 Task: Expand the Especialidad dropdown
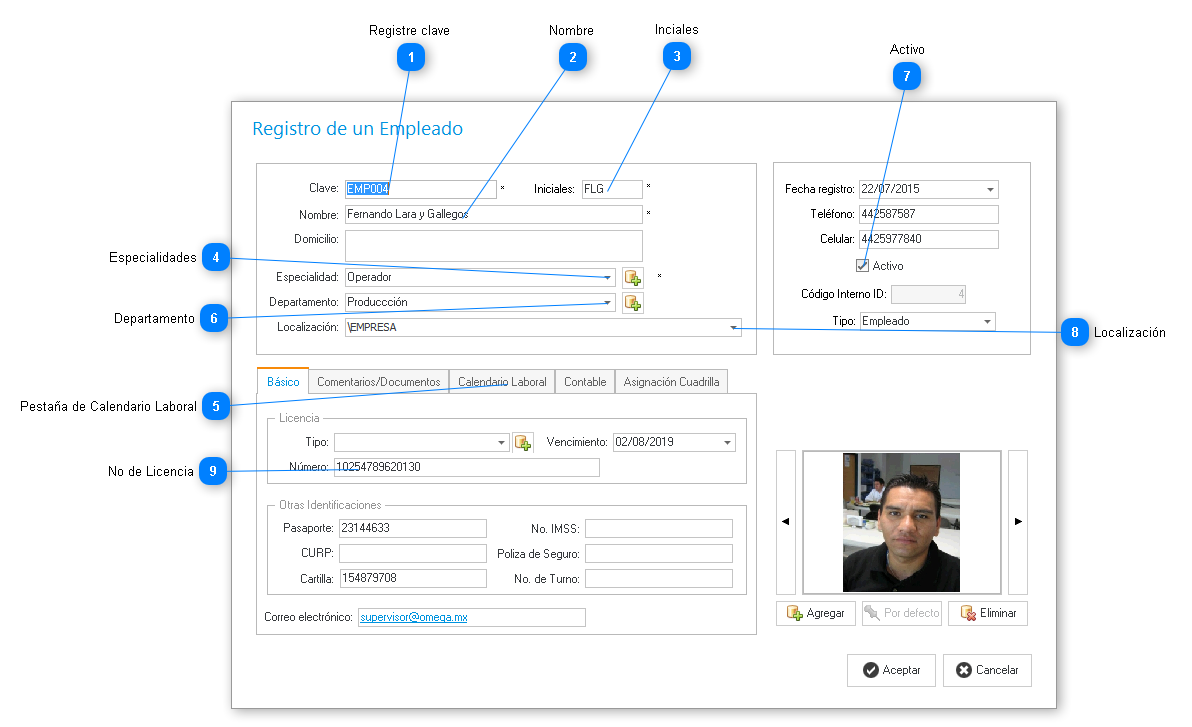[608, 277]
